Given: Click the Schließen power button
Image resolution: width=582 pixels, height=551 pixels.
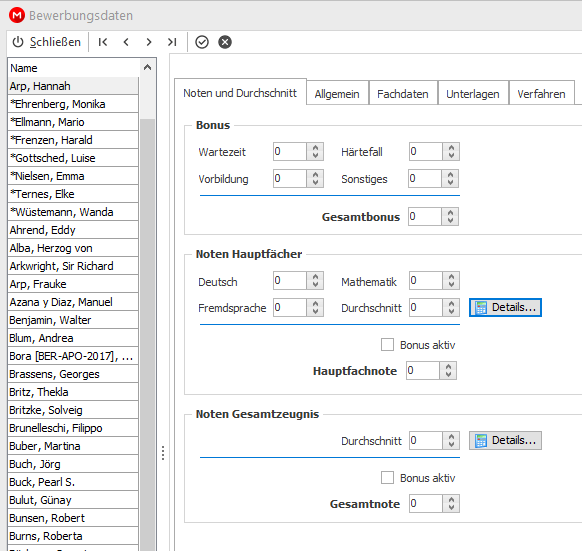Looking at the screenshot, I should pyautogui.click(x=46, y=42).
